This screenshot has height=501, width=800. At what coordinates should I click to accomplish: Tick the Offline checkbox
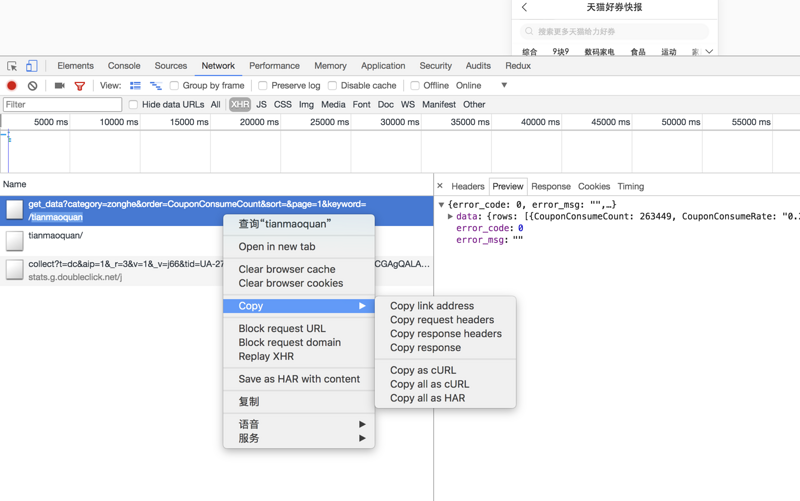click(415, 86)
